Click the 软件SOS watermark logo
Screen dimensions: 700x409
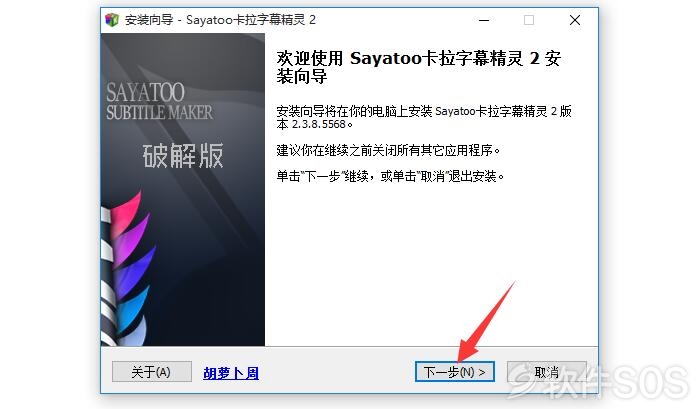(598, 381)
